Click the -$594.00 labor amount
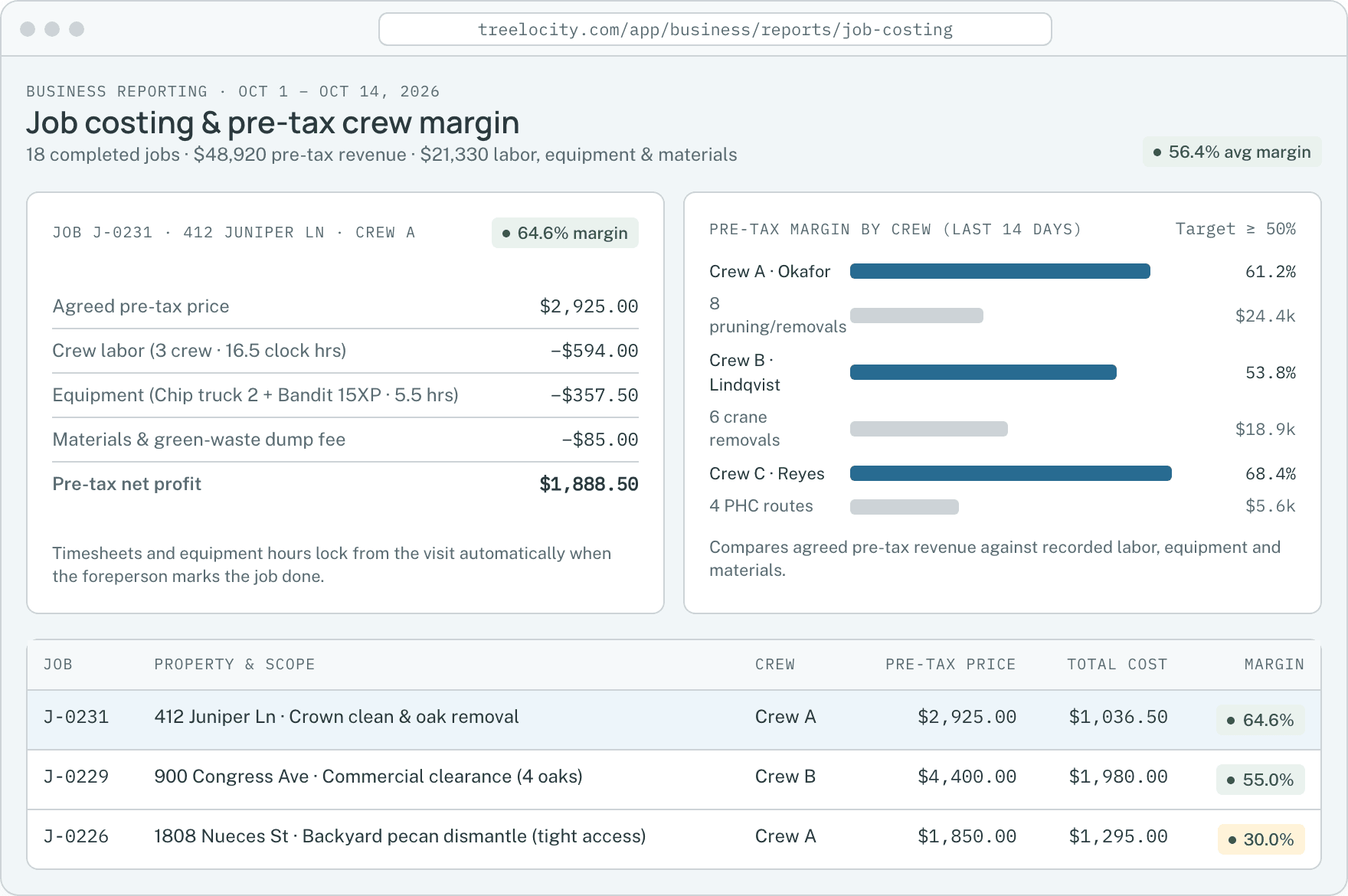This screenshot has width=1348, height=896. 594,351
